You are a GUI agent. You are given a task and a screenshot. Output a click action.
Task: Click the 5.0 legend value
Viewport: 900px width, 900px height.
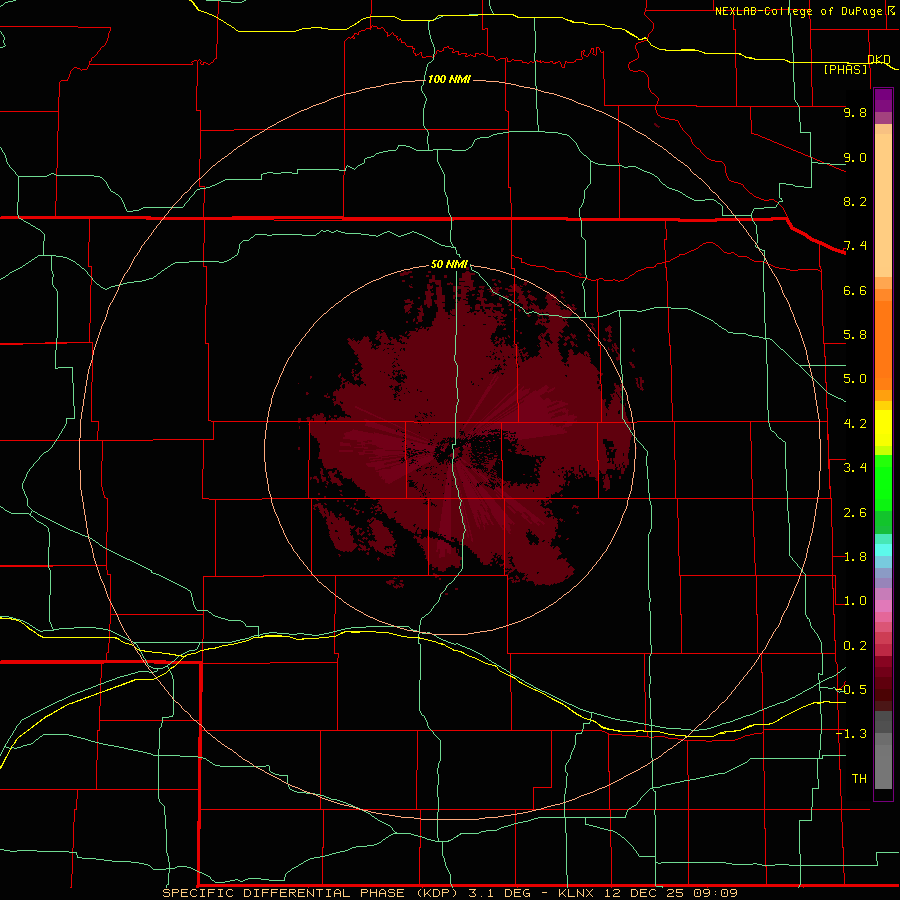[x=855, y=379]
